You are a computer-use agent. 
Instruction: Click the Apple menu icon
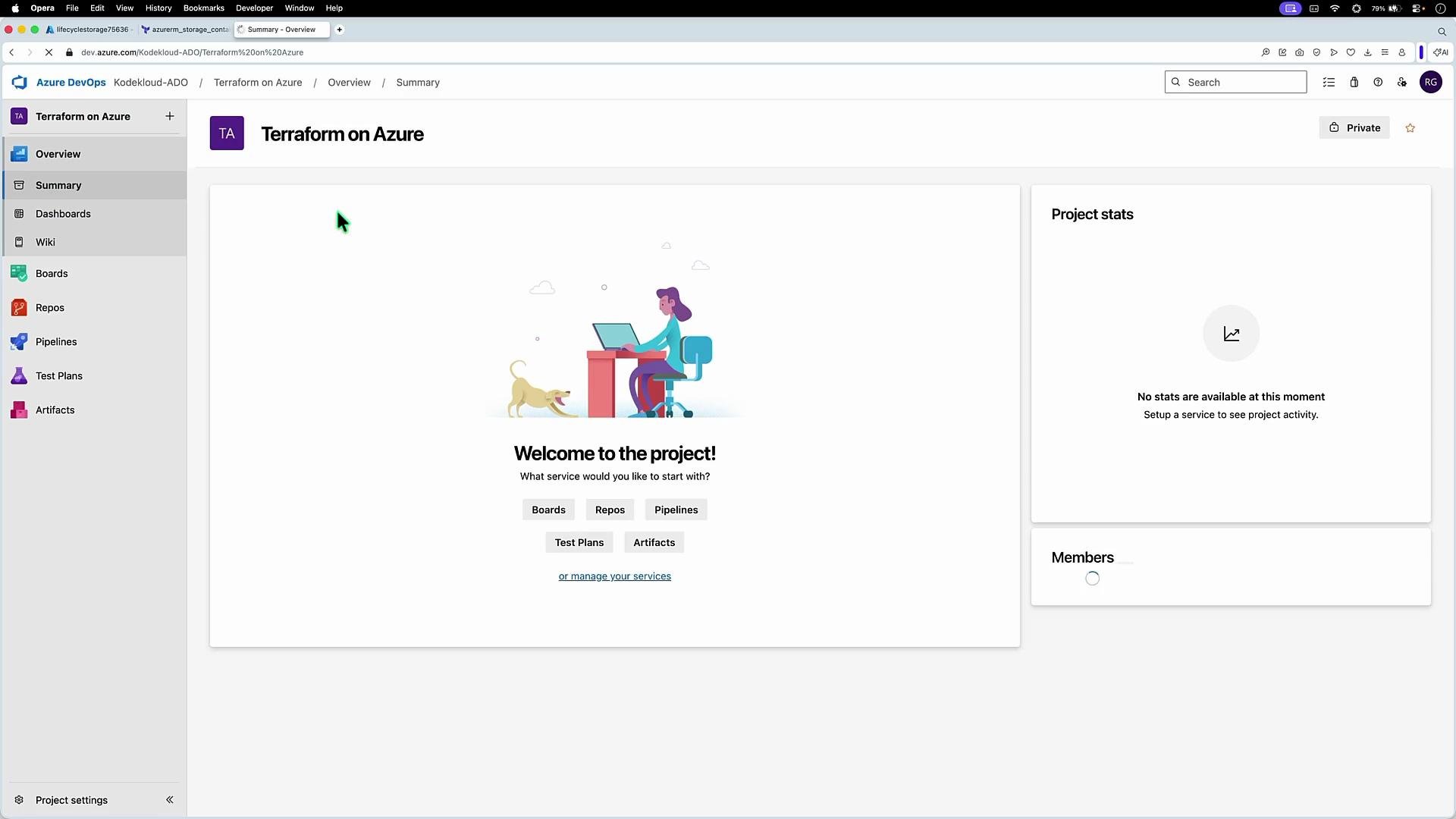point(15,8)
